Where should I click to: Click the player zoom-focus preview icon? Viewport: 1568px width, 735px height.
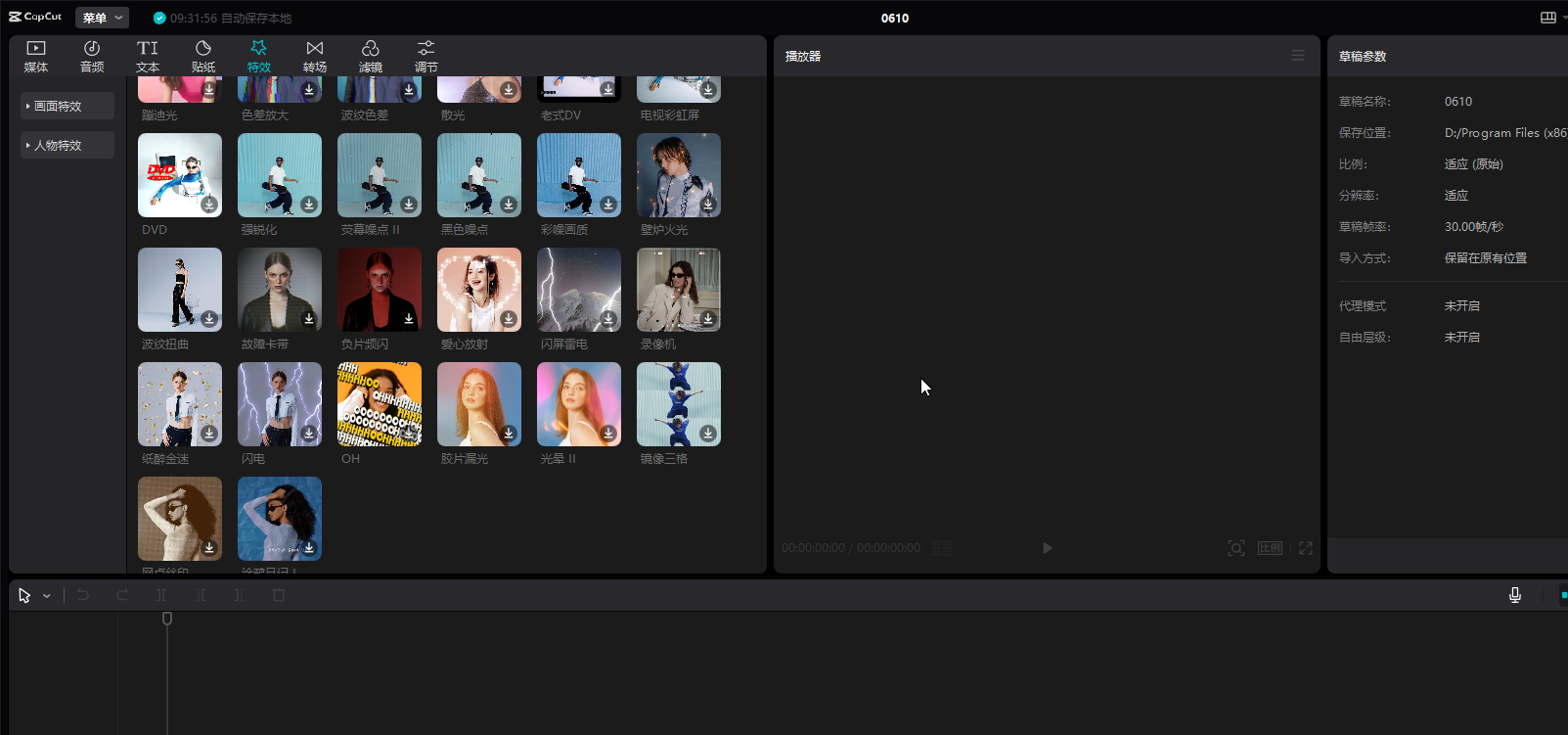tap(1236, 548)
